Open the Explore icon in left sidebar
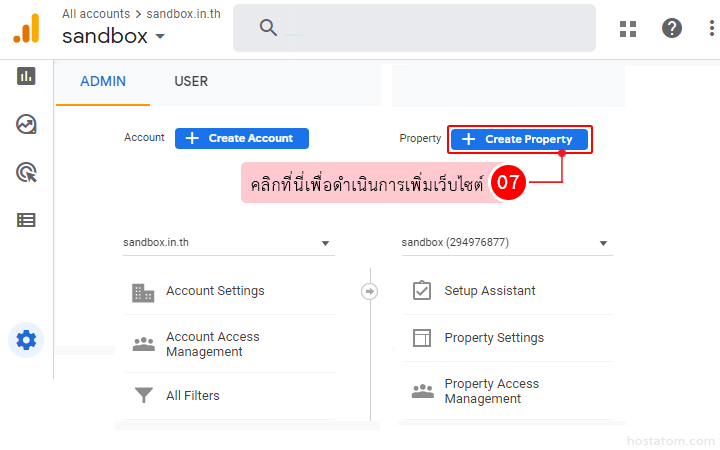 [26, 124]
